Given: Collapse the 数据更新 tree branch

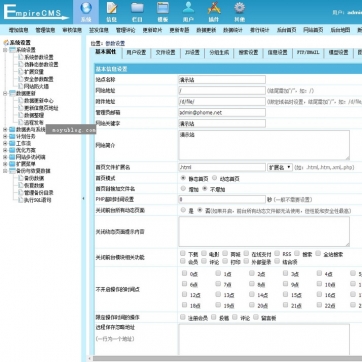Looking at the screenshot, I should [x=5, y=93].
